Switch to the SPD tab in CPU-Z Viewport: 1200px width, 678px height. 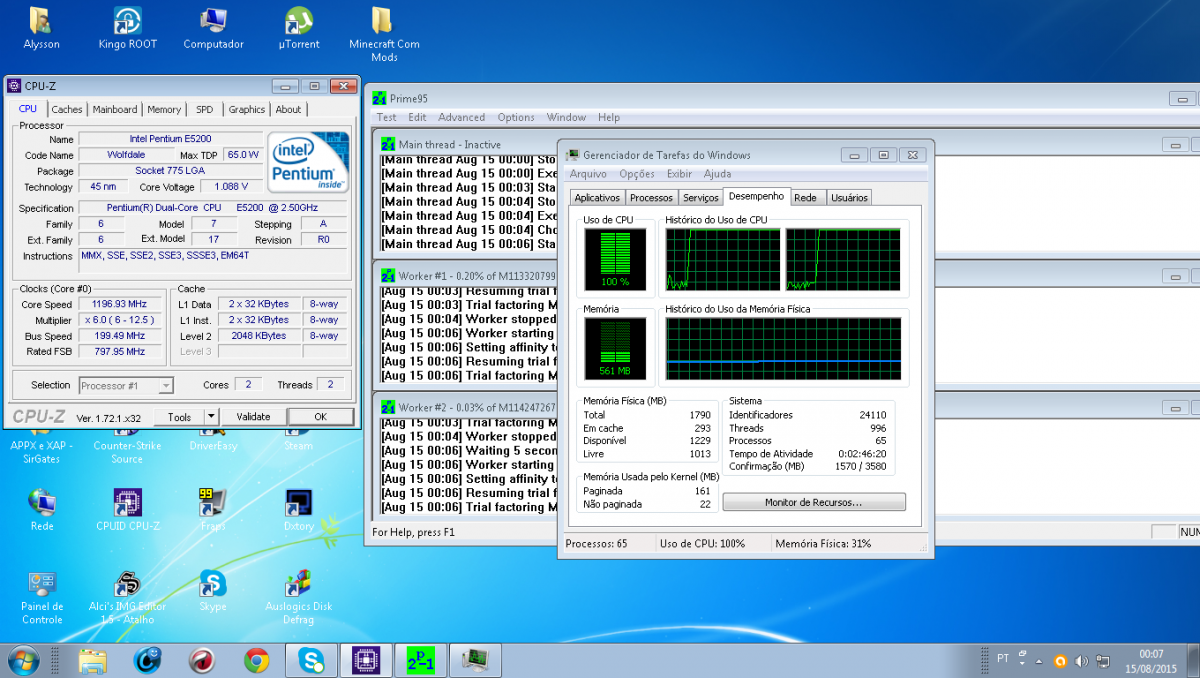point(204,110)
